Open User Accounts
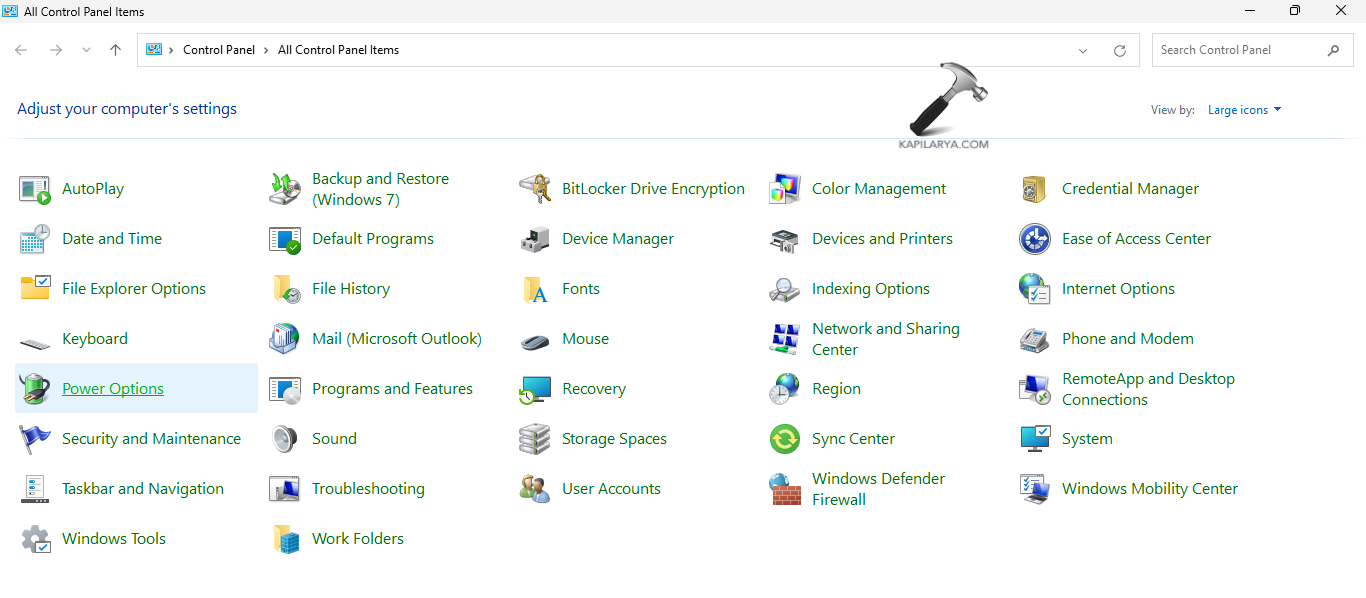 pos(611,488)
